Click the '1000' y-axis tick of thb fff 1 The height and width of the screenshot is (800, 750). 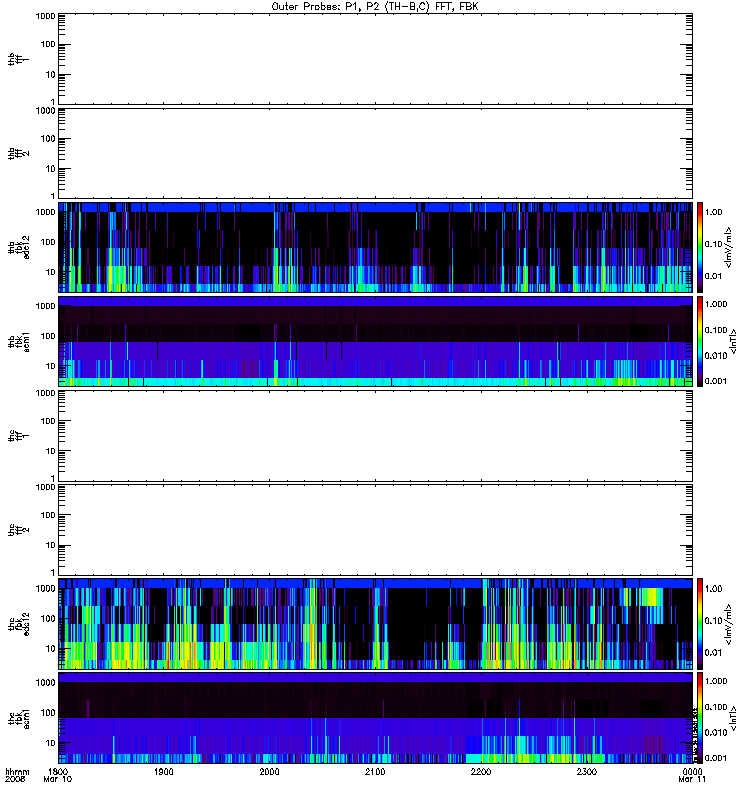45,16
